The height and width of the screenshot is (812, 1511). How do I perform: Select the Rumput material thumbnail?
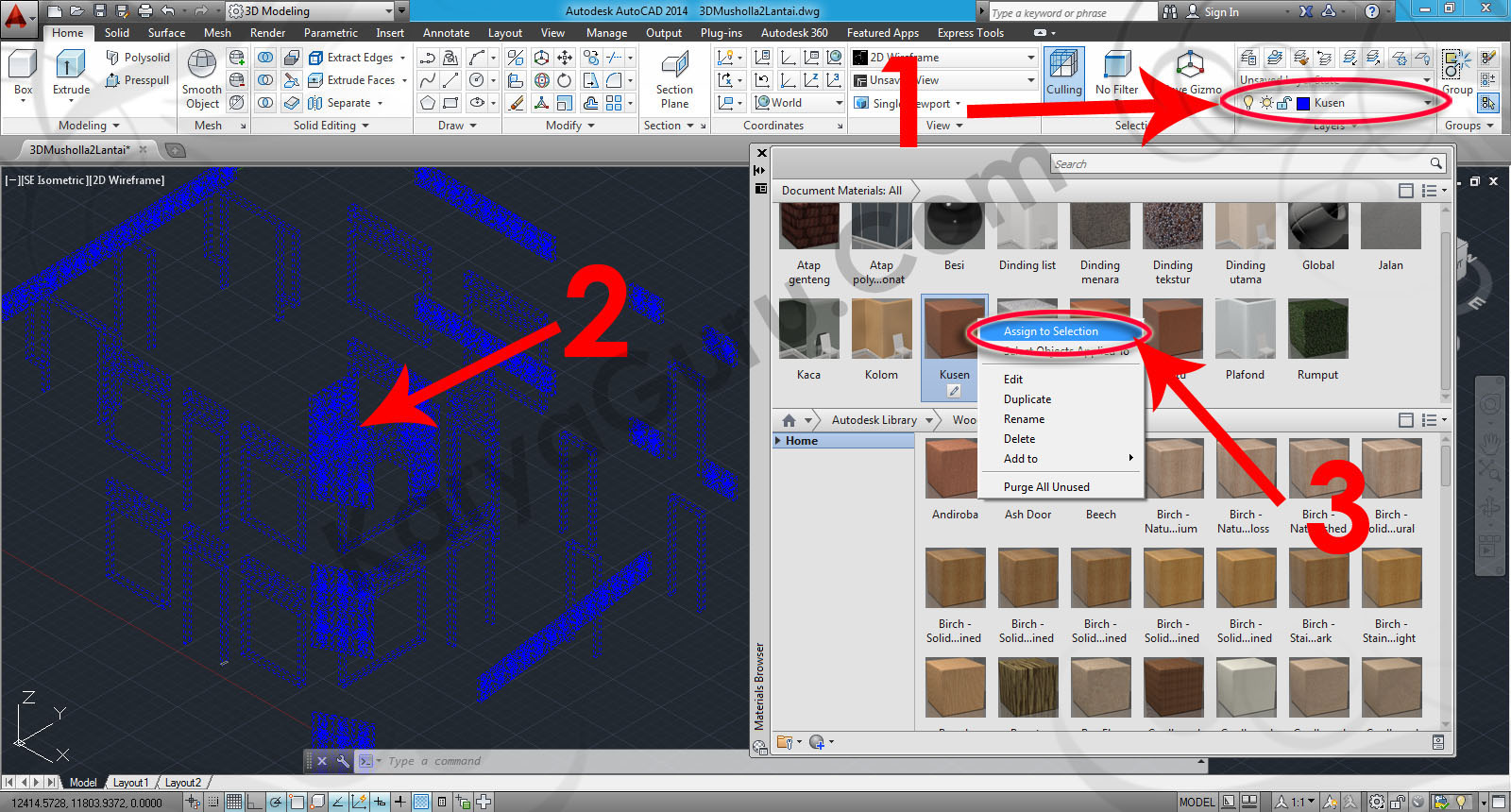(1317, 329)
